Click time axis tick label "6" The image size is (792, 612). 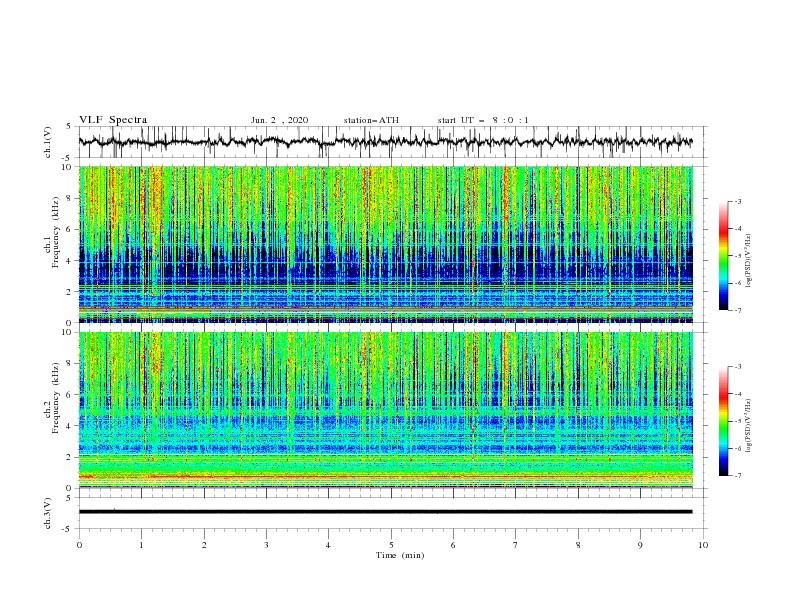(453, 545)
